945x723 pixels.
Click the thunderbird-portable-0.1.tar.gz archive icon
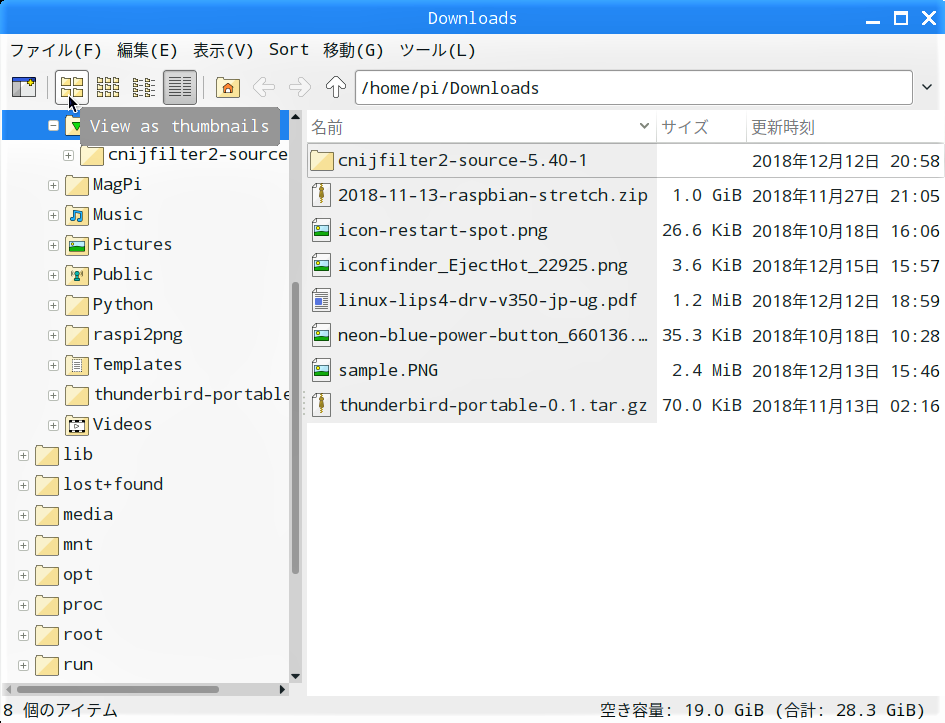[x=322, y=405]
